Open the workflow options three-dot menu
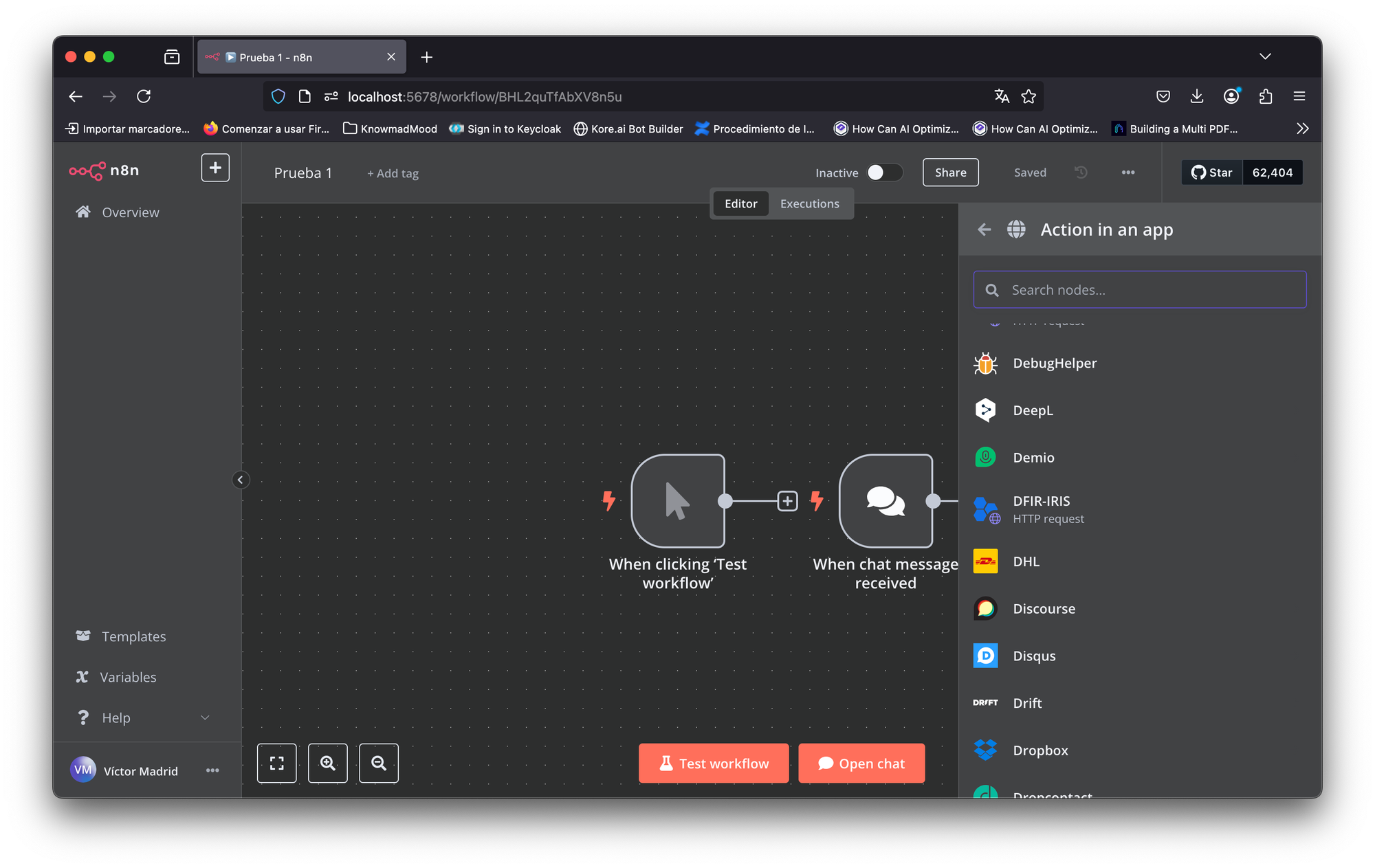Screen dimensions: 1375x868 1128,173
